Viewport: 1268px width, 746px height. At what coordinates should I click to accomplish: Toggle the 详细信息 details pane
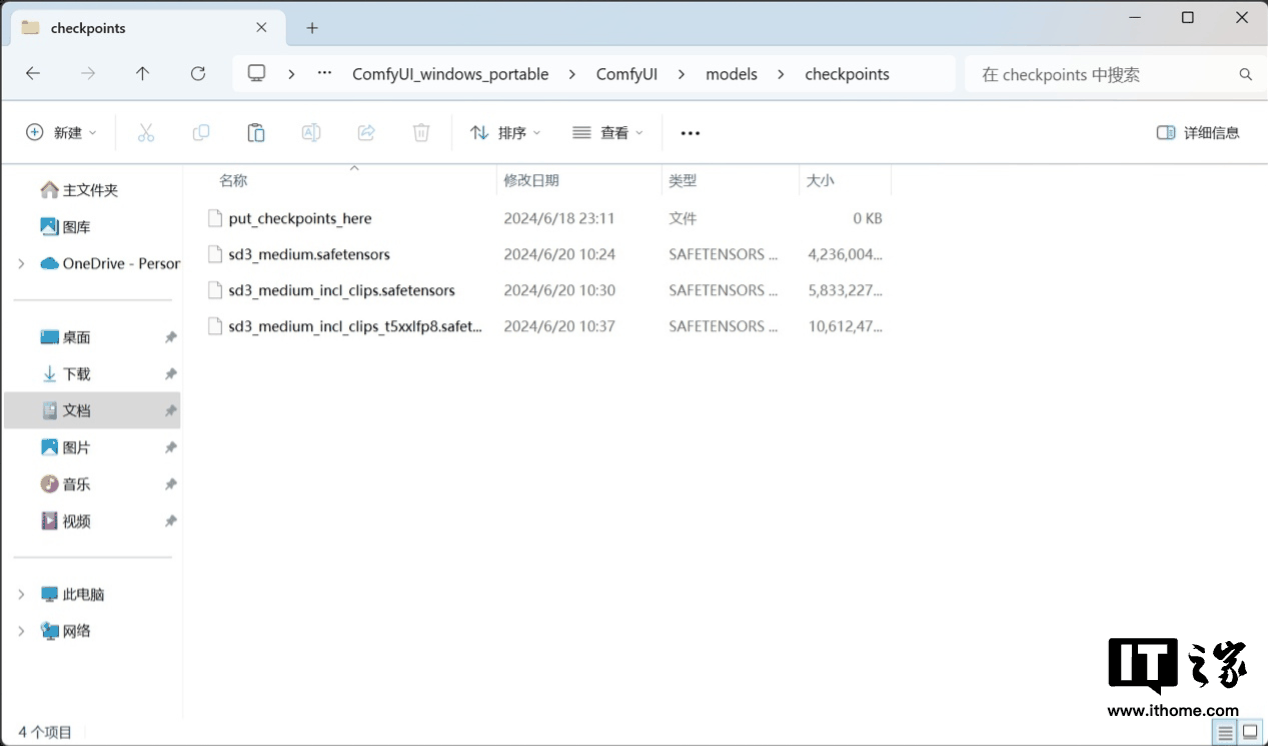[x=1198, y=132]
